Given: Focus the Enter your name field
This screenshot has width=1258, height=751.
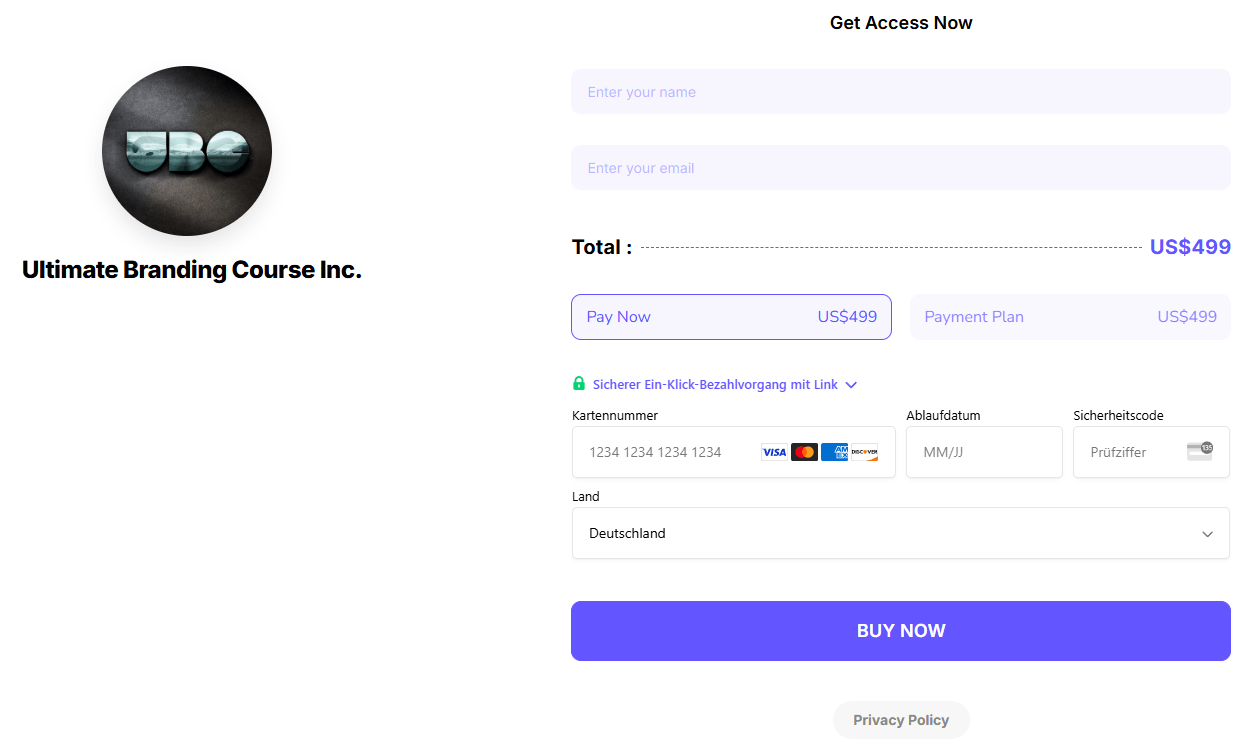Looking at the screenshot, I should (901, 92).
